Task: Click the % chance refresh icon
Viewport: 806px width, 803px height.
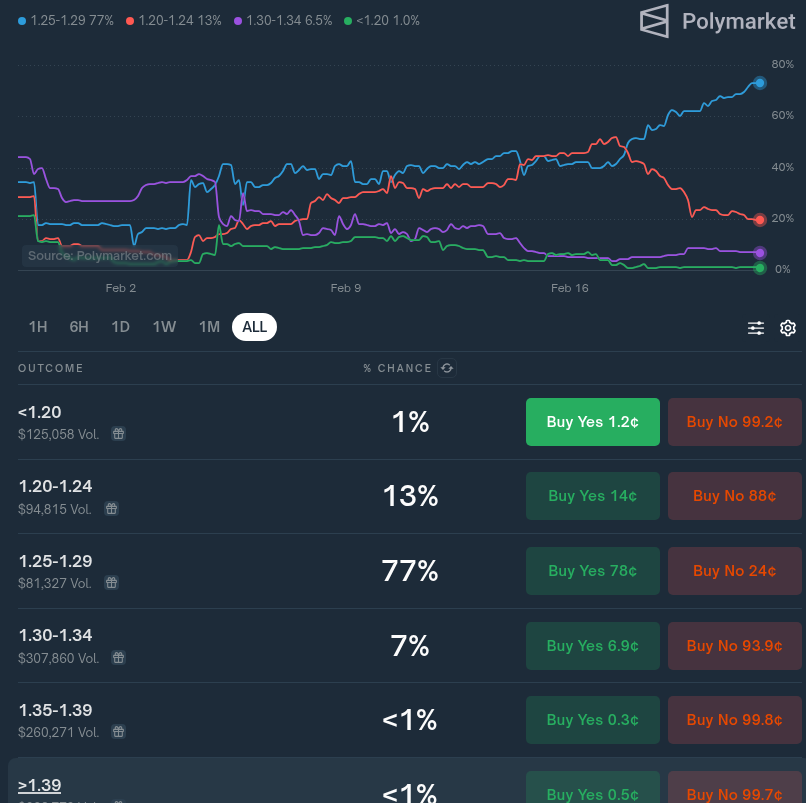Action: pyautogui.click(x=447, y=368)
